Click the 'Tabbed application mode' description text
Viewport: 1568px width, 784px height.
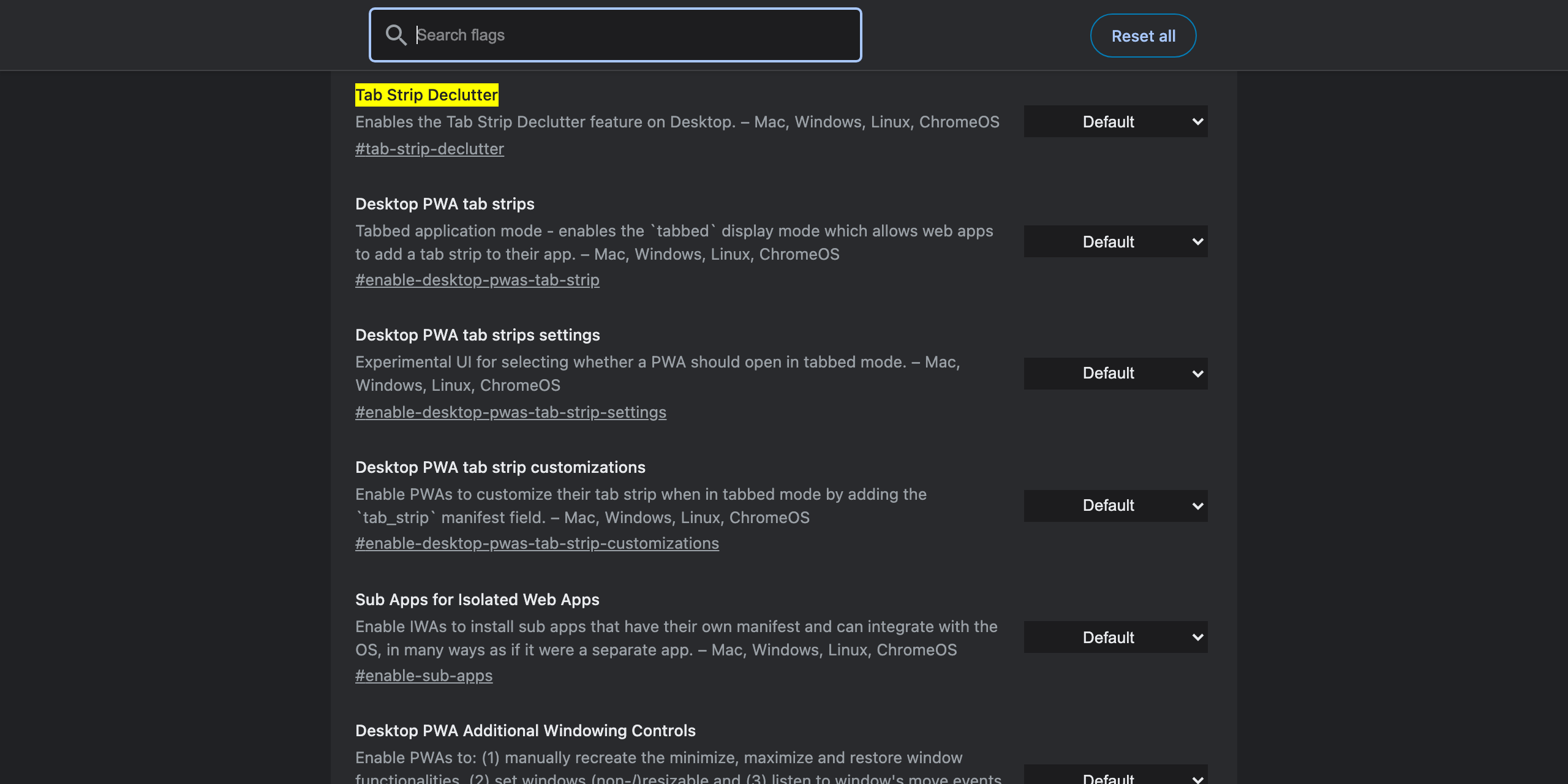(674, 243)
